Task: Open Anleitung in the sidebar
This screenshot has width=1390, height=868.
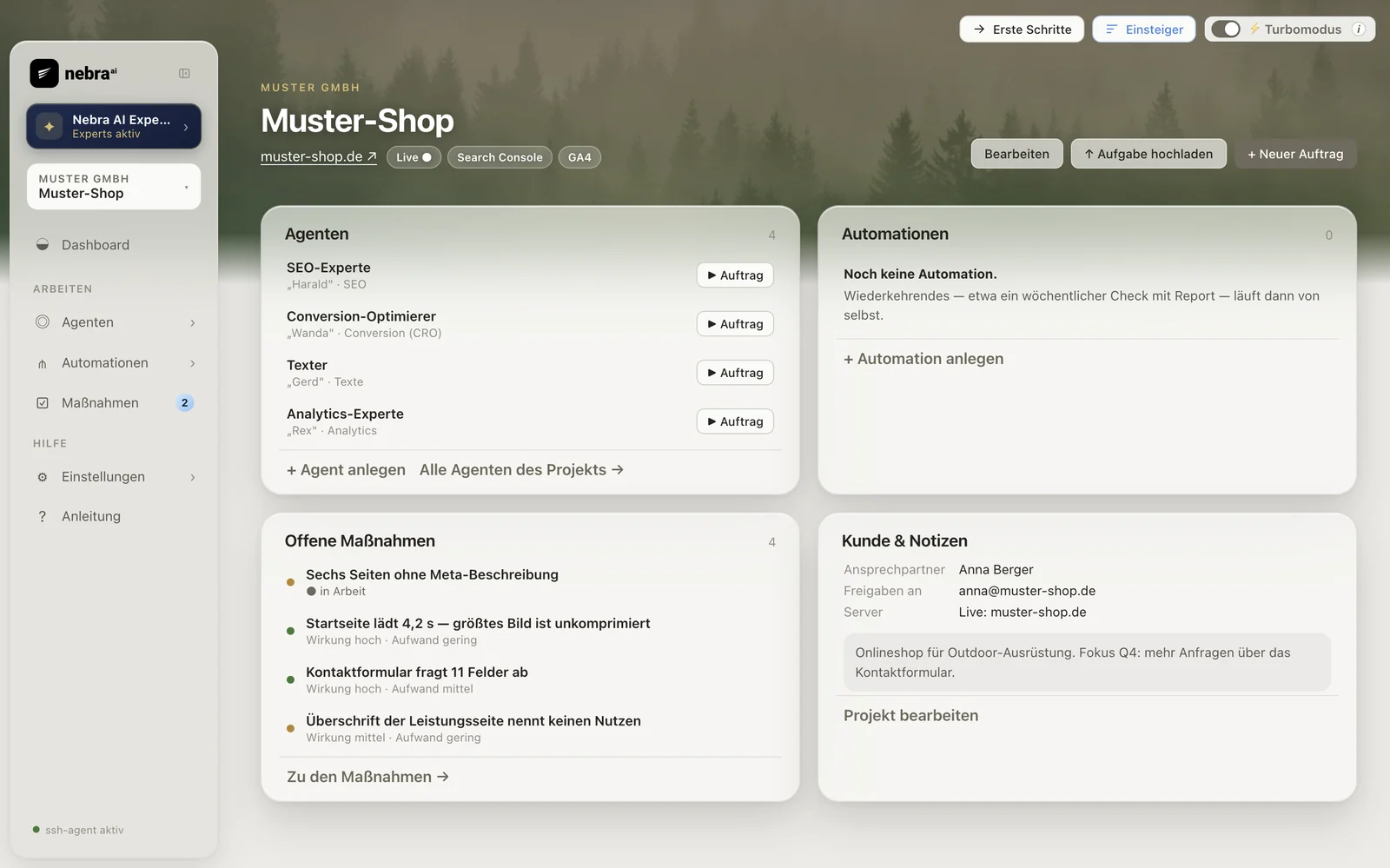Action: (x=114, y=516)
